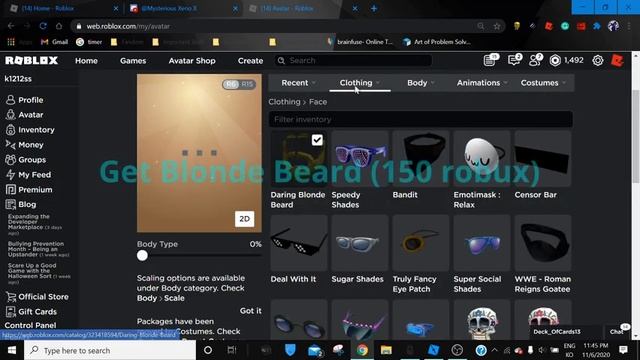Open the Windows Start menu
The image size is (640, 360).
coord(12,350)
